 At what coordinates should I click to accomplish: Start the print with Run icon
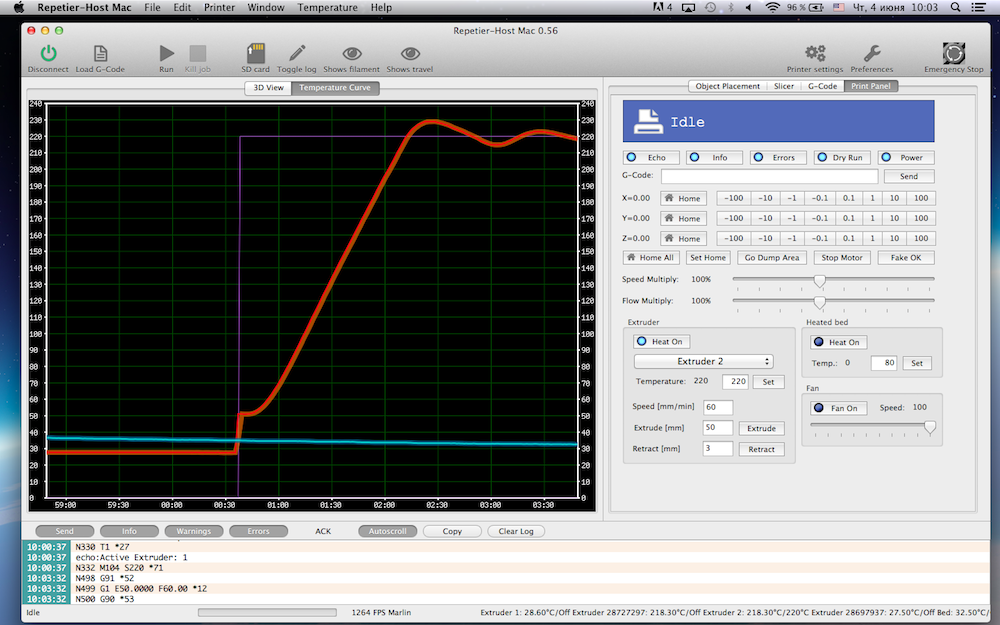click(166, 54)
